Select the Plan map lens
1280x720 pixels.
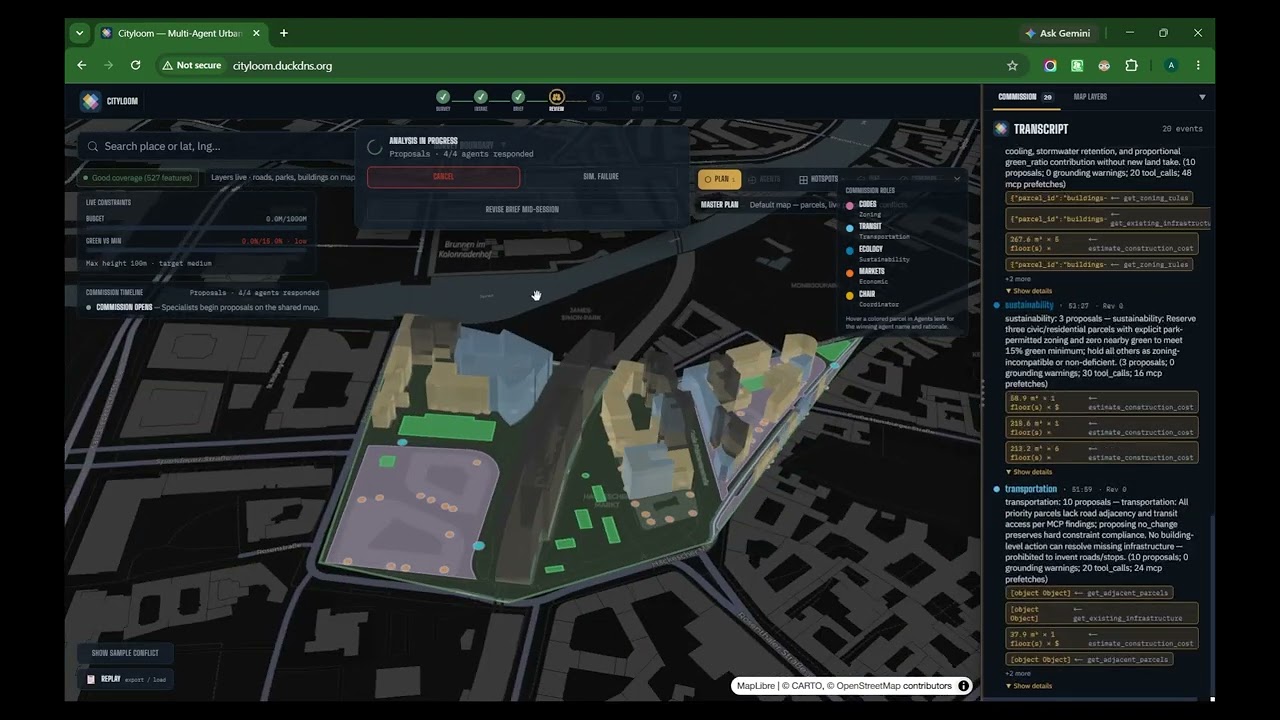(719, 179)
